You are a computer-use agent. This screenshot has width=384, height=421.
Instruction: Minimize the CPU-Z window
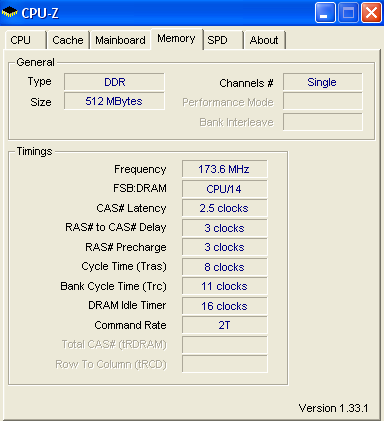pos(325,13)
